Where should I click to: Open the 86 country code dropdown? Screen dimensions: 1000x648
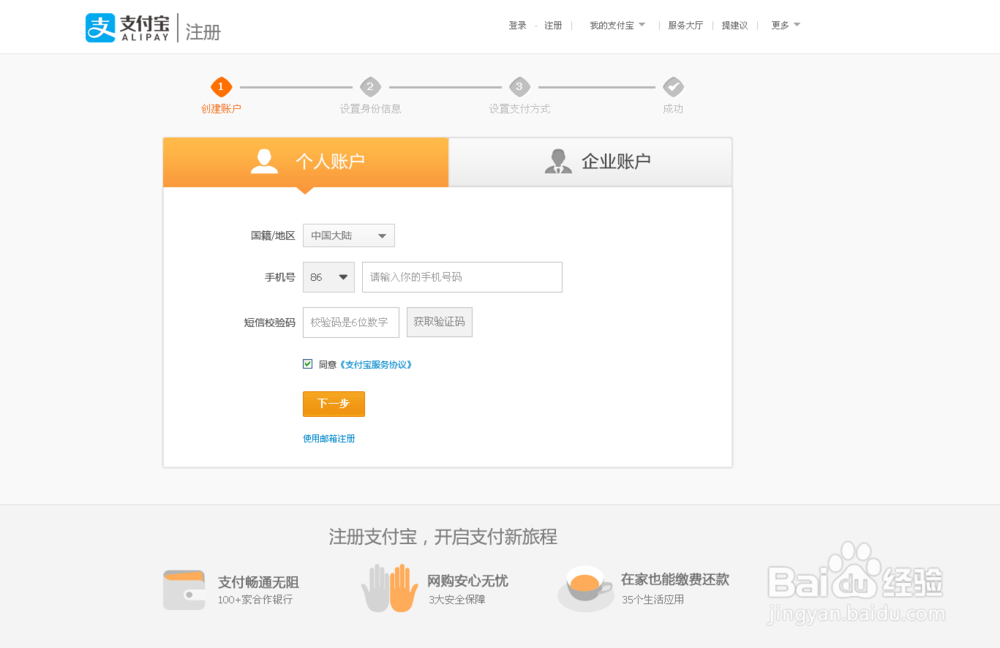tap(328, 277)
